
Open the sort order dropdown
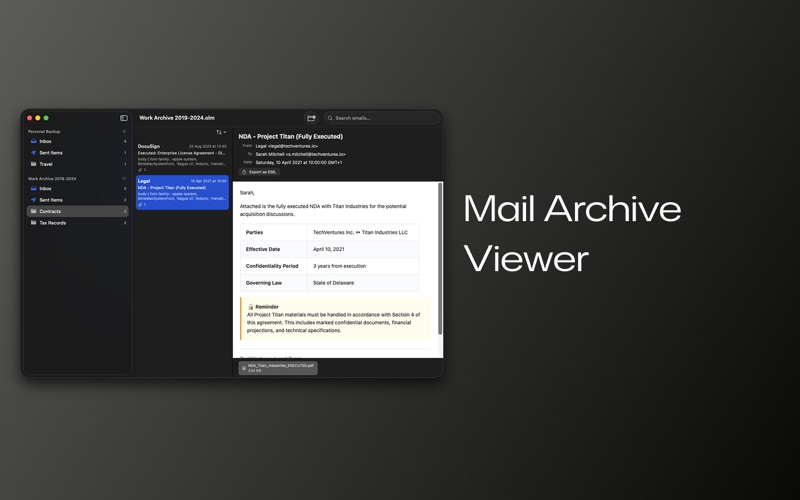click(x=221, y=132)
